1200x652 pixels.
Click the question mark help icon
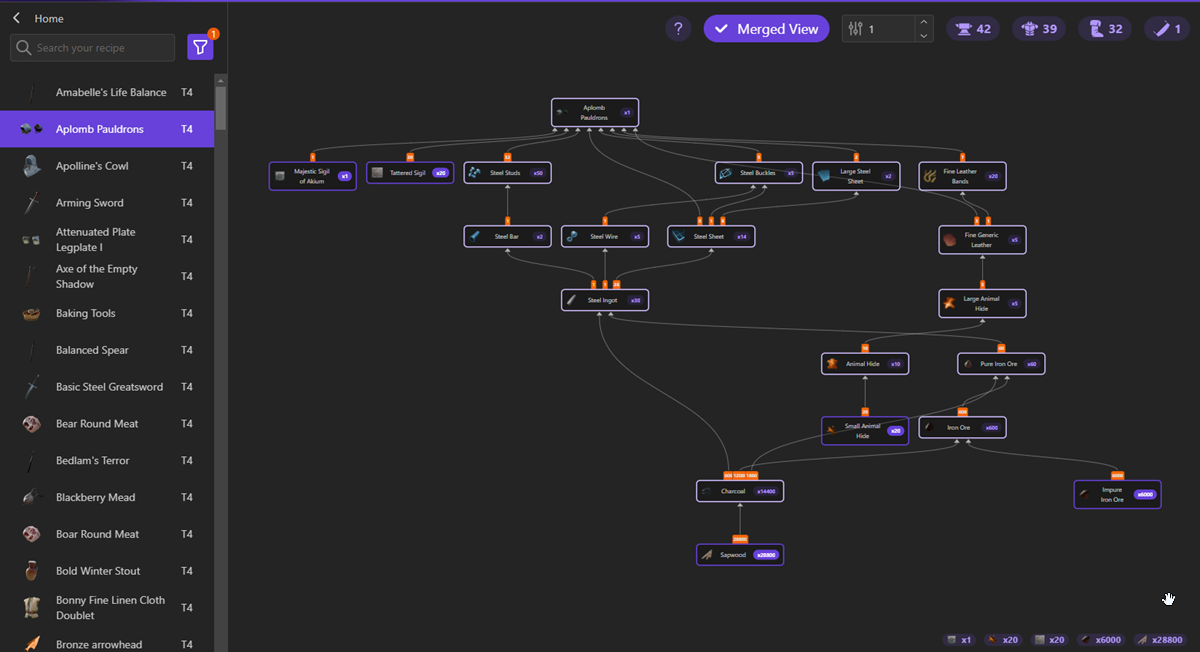click(678, 29)
